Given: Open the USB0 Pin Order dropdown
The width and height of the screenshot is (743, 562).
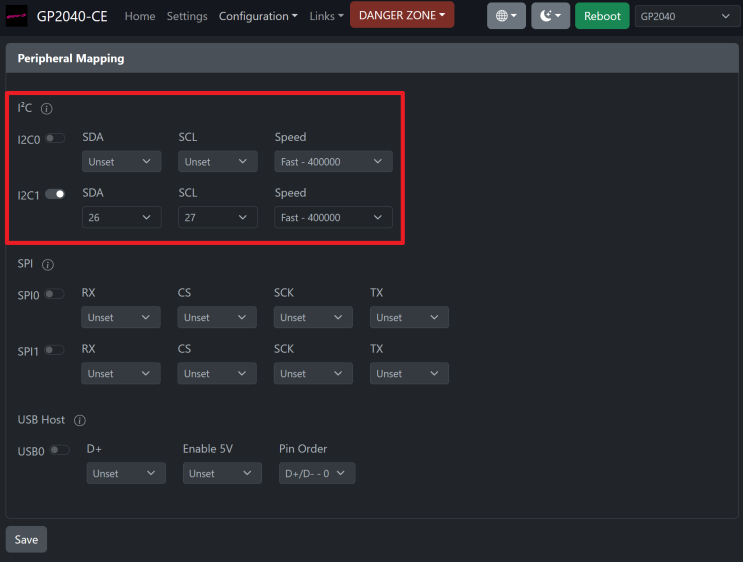Looking at the screenshot, I should (x=316, y=473).
